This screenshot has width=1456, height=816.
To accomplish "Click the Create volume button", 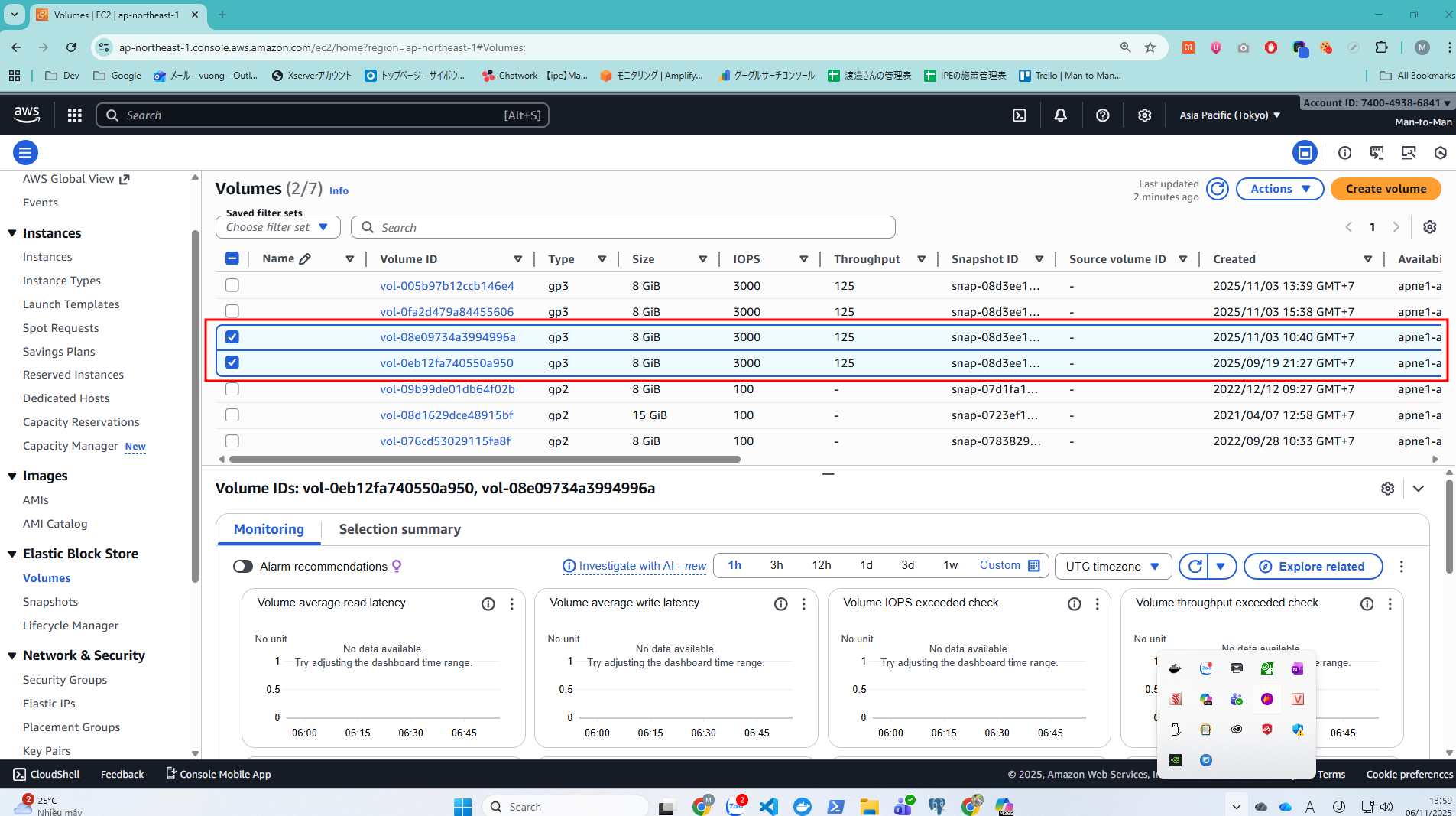I will [1385, 189].
